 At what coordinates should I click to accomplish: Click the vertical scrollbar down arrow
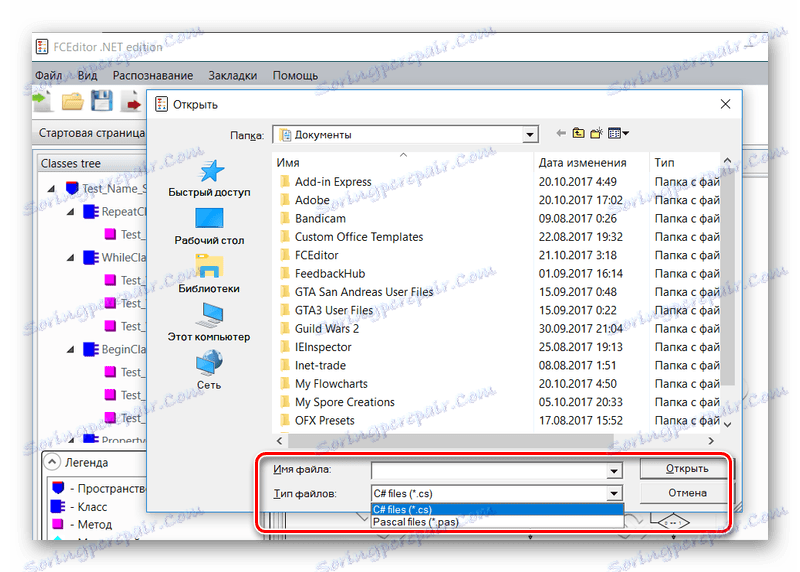click(x=728, y=424)
